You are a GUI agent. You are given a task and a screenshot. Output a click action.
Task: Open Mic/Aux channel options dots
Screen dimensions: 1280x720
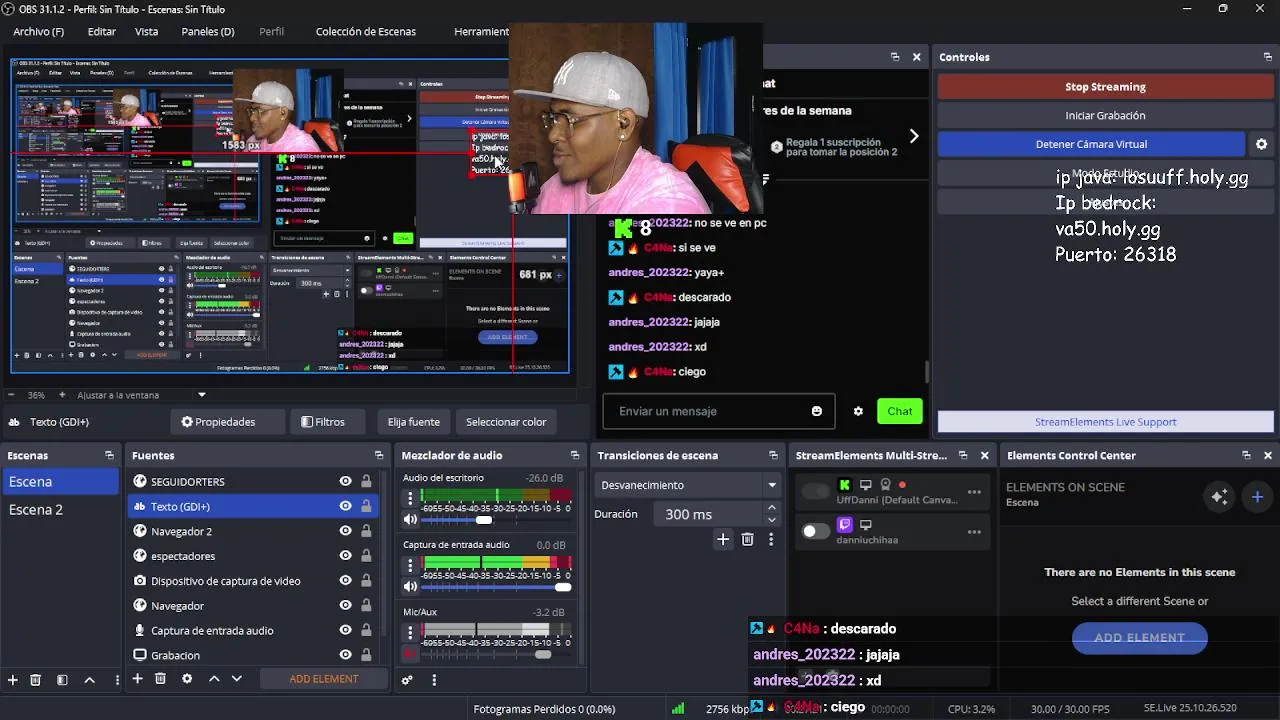click(x=410, y=631)
